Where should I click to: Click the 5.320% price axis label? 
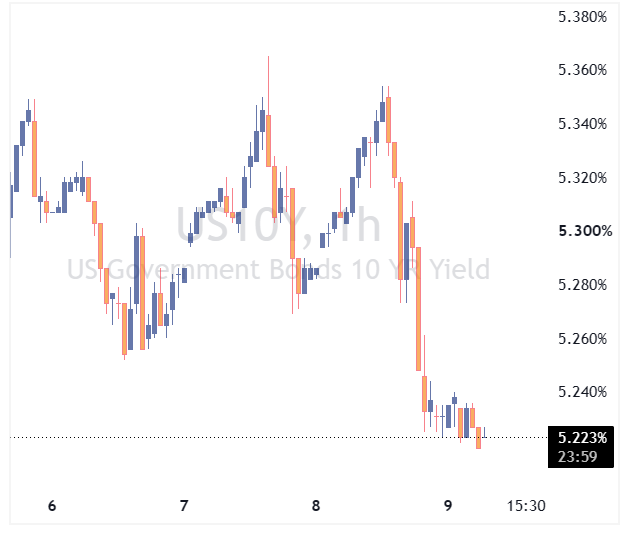[x=582, y=178]
